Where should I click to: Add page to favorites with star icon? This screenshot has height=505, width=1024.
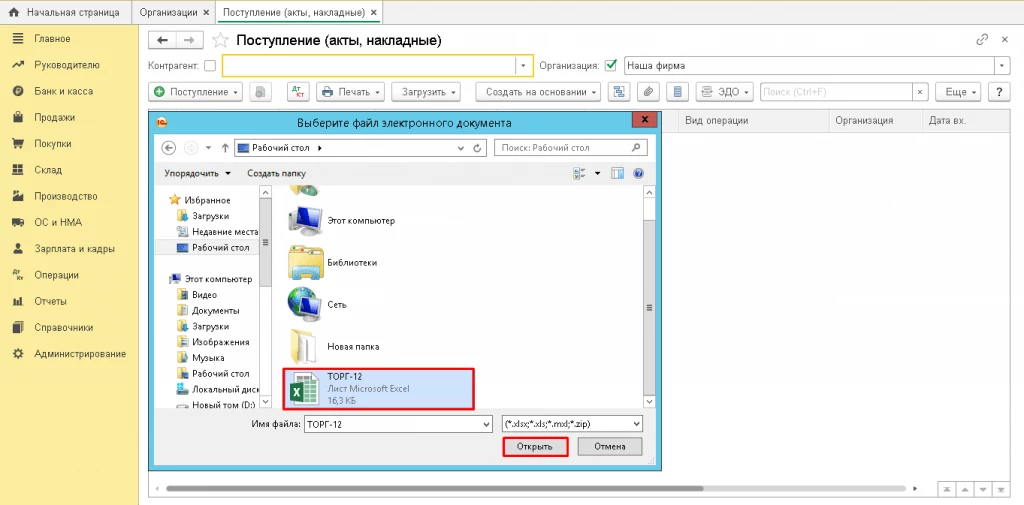pos(221,41)
